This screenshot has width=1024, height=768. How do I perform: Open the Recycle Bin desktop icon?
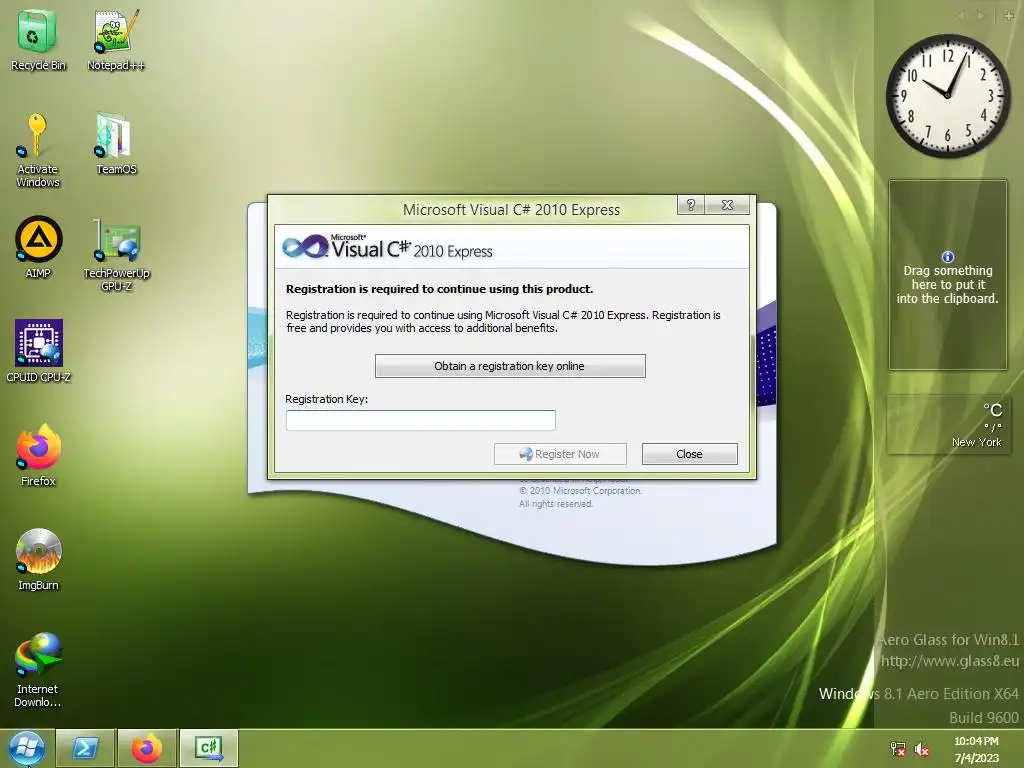37,39
